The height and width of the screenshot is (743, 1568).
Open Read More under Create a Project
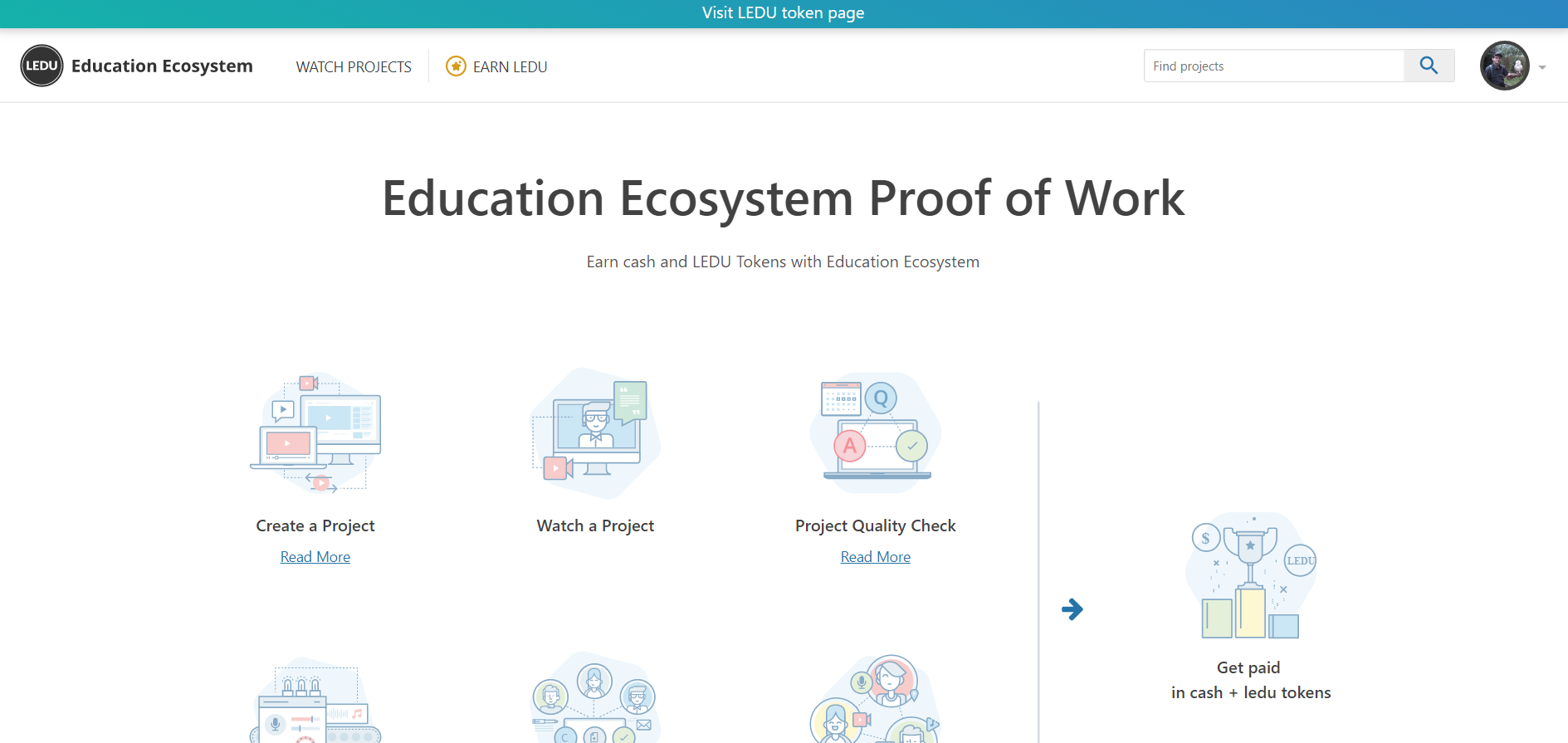[315, 557]
